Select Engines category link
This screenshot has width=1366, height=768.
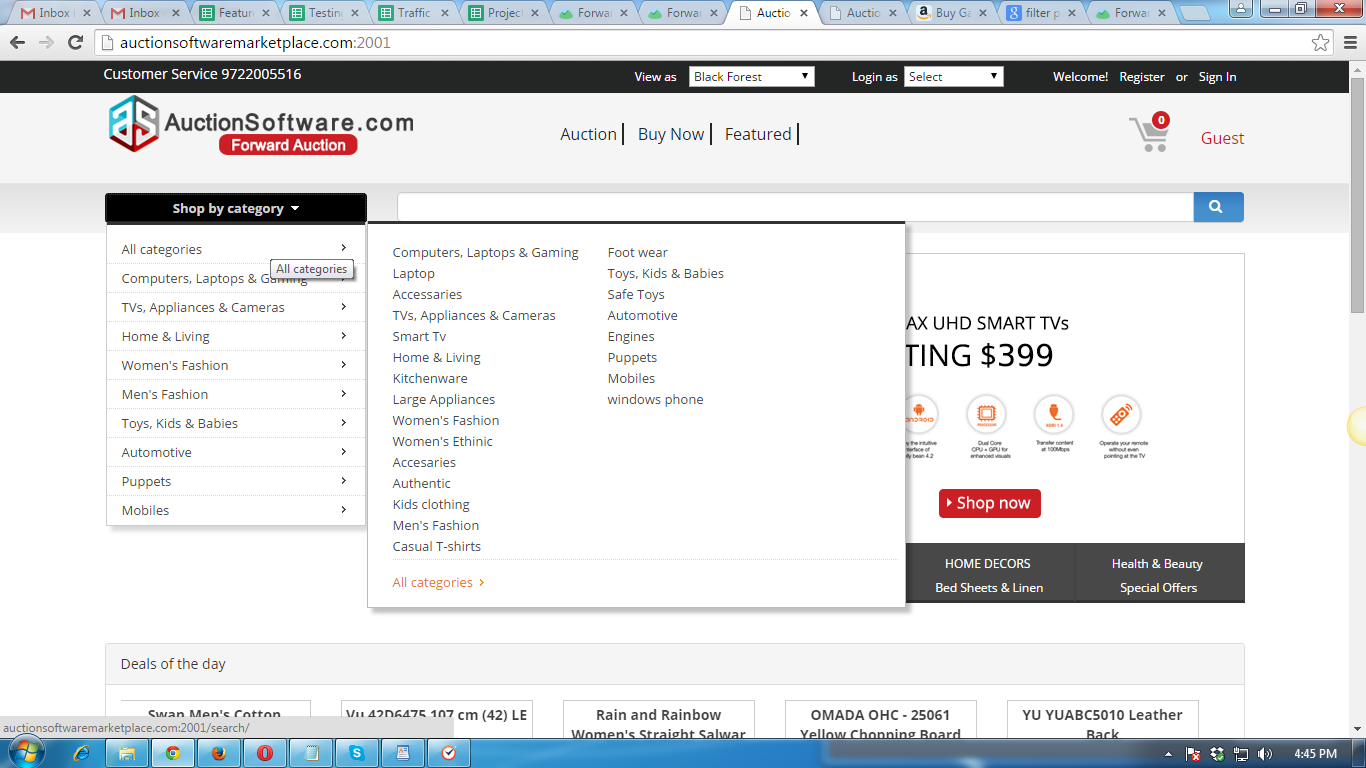pos(631,336)
